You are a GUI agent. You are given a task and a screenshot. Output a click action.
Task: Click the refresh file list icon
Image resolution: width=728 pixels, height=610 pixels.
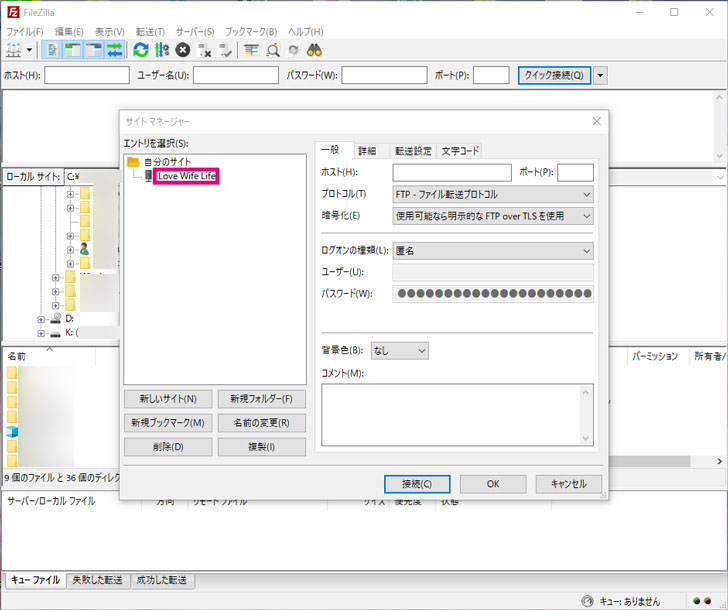pos(141,49)
